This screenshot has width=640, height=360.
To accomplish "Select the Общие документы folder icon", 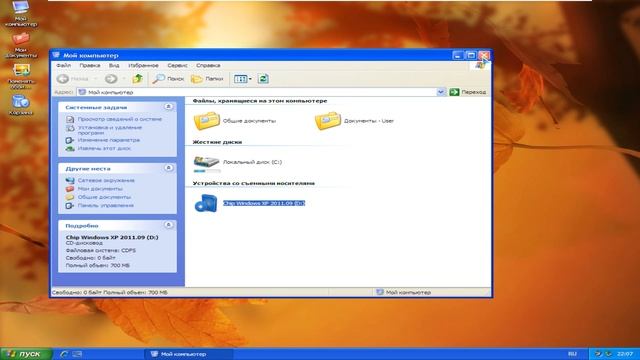I will 207,121.
